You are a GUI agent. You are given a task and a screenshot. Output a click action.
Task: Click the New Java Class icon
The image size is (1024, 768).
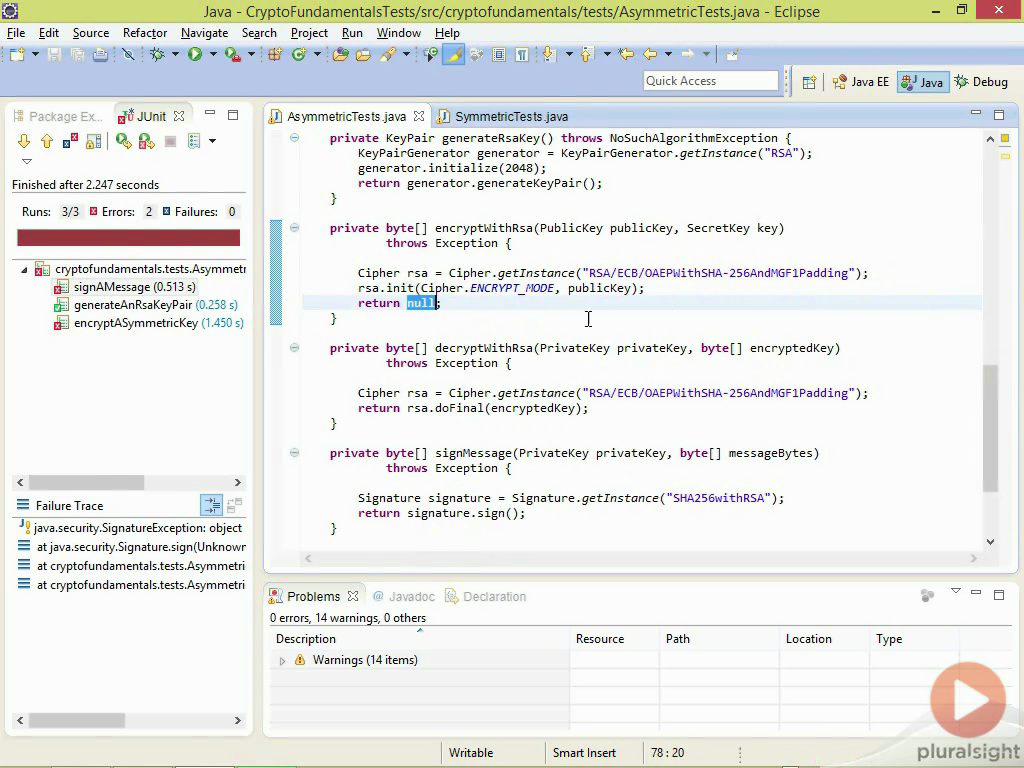tap(299, 55)
